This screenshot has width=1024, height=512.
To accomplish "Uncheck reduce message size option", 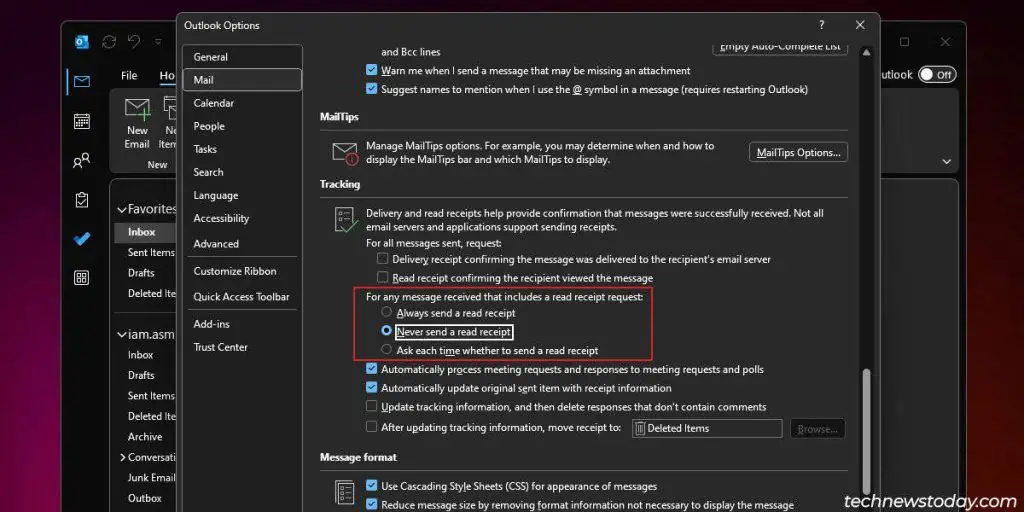I will click(372, 504).
